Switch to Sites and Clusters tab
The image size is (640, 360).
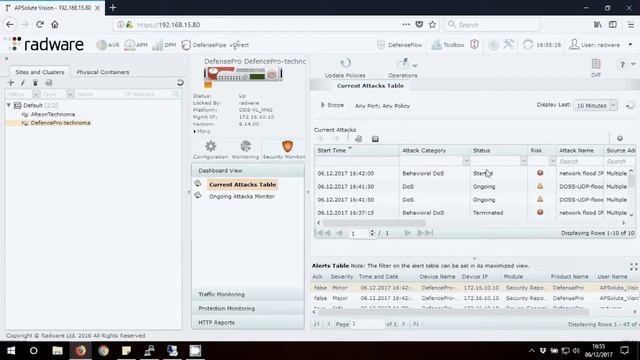point(40,72)
